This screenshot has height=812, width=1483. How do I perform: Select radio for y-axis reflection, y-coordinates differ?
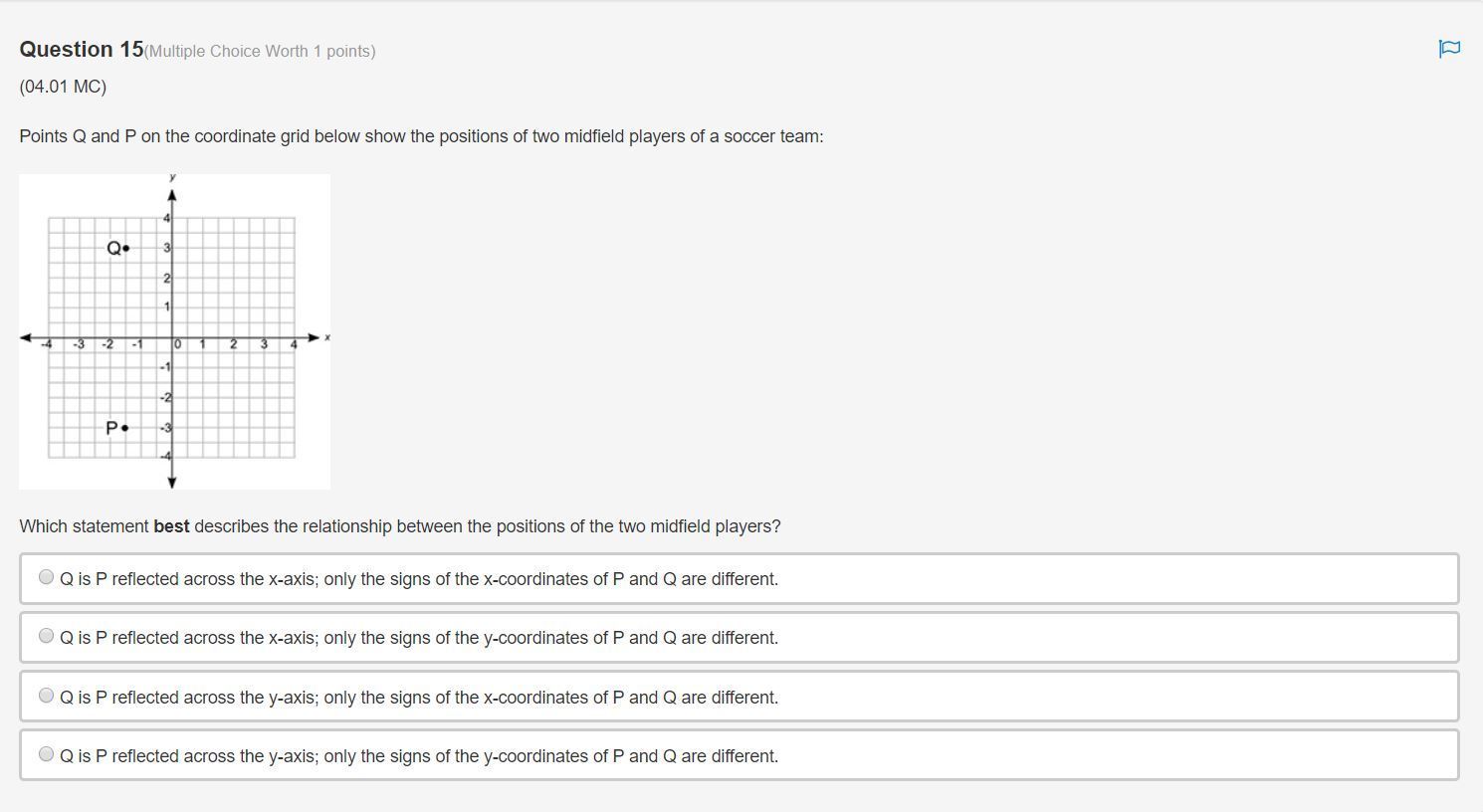click(x=46, y=754)
